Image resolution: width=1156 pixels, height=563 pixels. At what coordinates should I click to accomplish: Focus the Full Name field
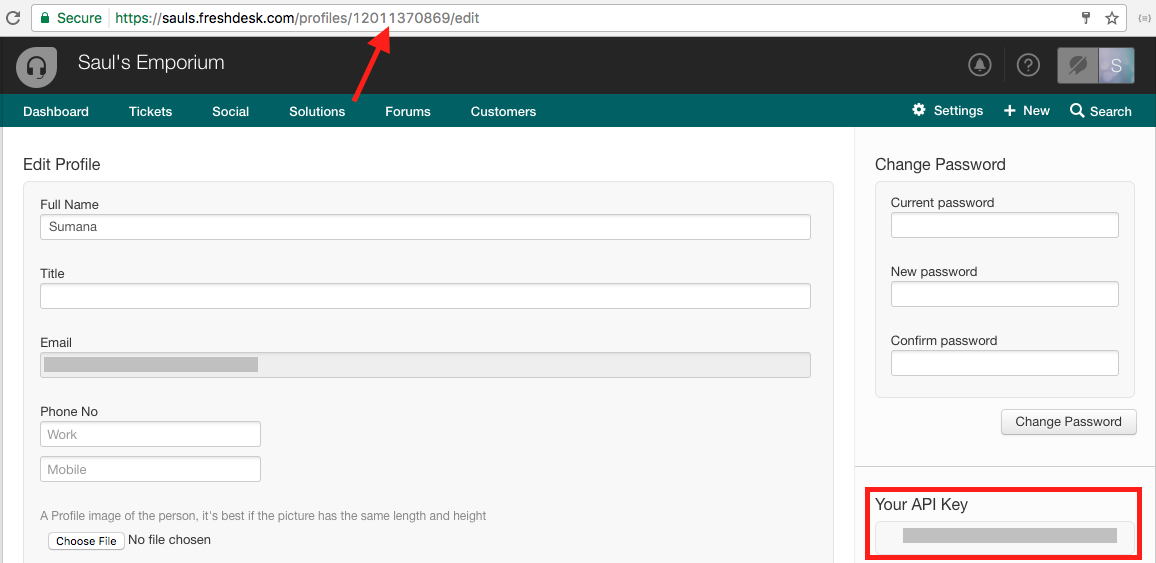coord(425,227)
